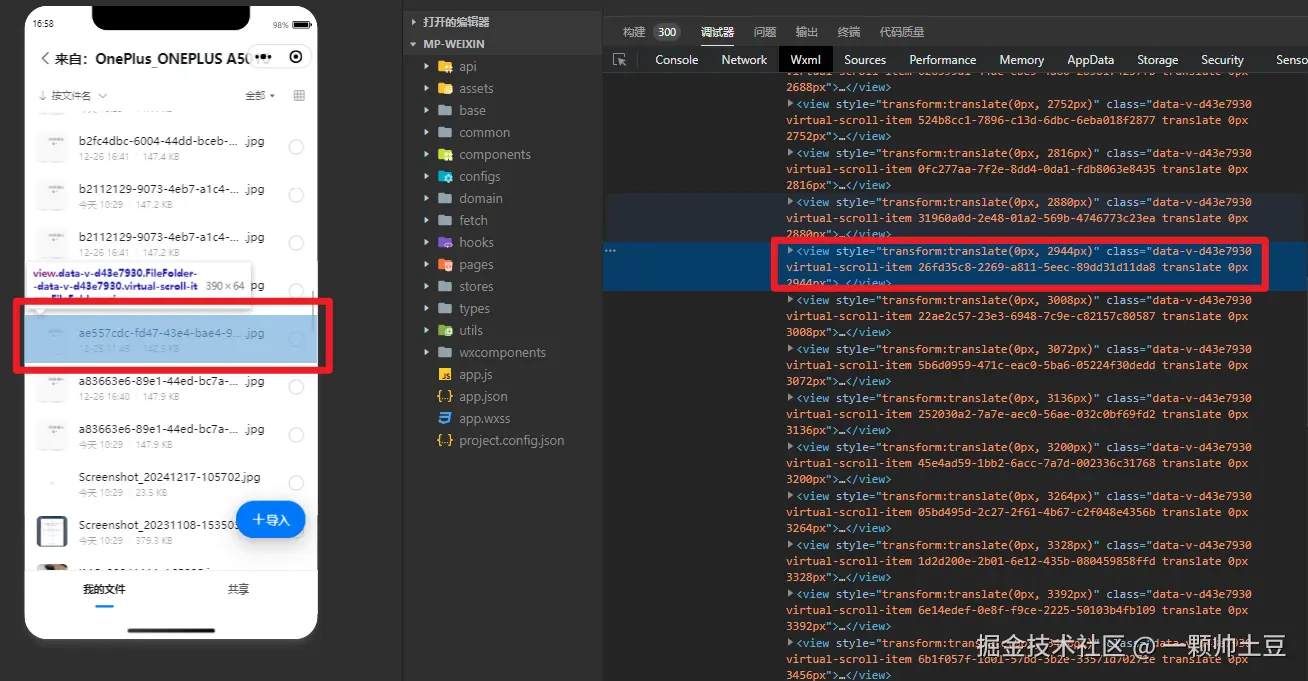Select a83663e6 file dated 今天 10:29 radio

(296, 435)
